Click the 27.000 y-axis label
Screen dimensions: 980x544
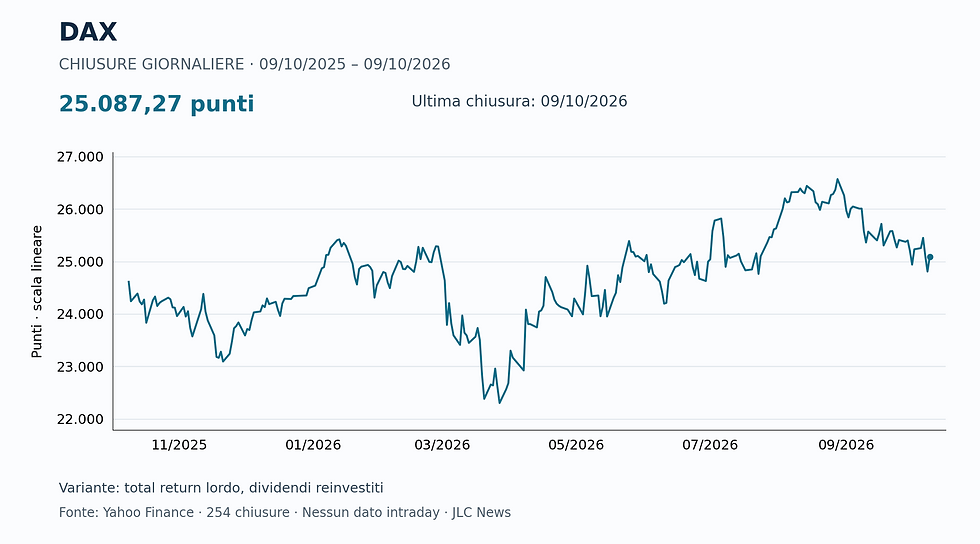pyautogui.click(x=80, y=157)
